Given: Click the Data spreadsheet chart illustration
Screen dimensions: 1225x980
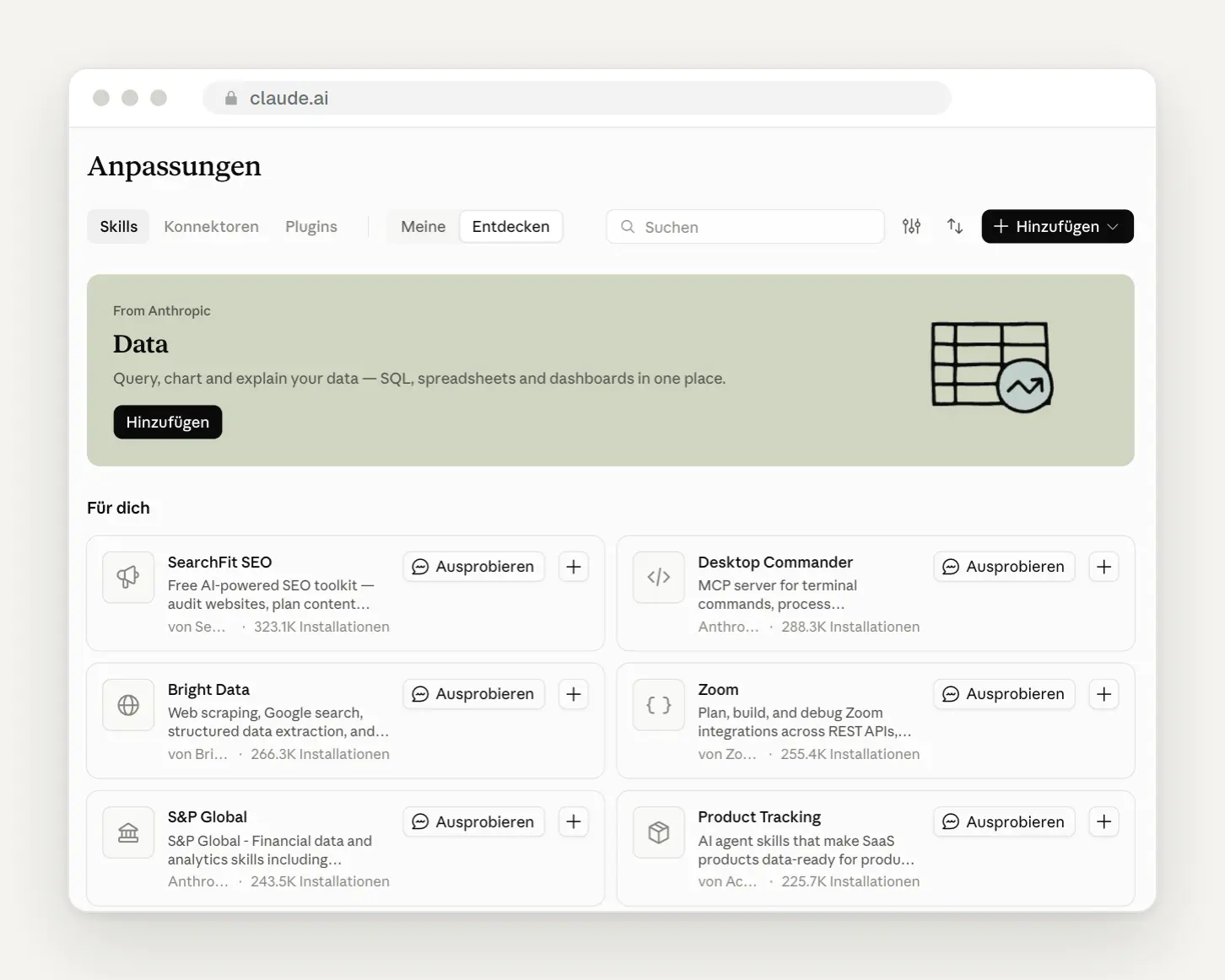Looking at the screenshot, I should coord(992,367).
